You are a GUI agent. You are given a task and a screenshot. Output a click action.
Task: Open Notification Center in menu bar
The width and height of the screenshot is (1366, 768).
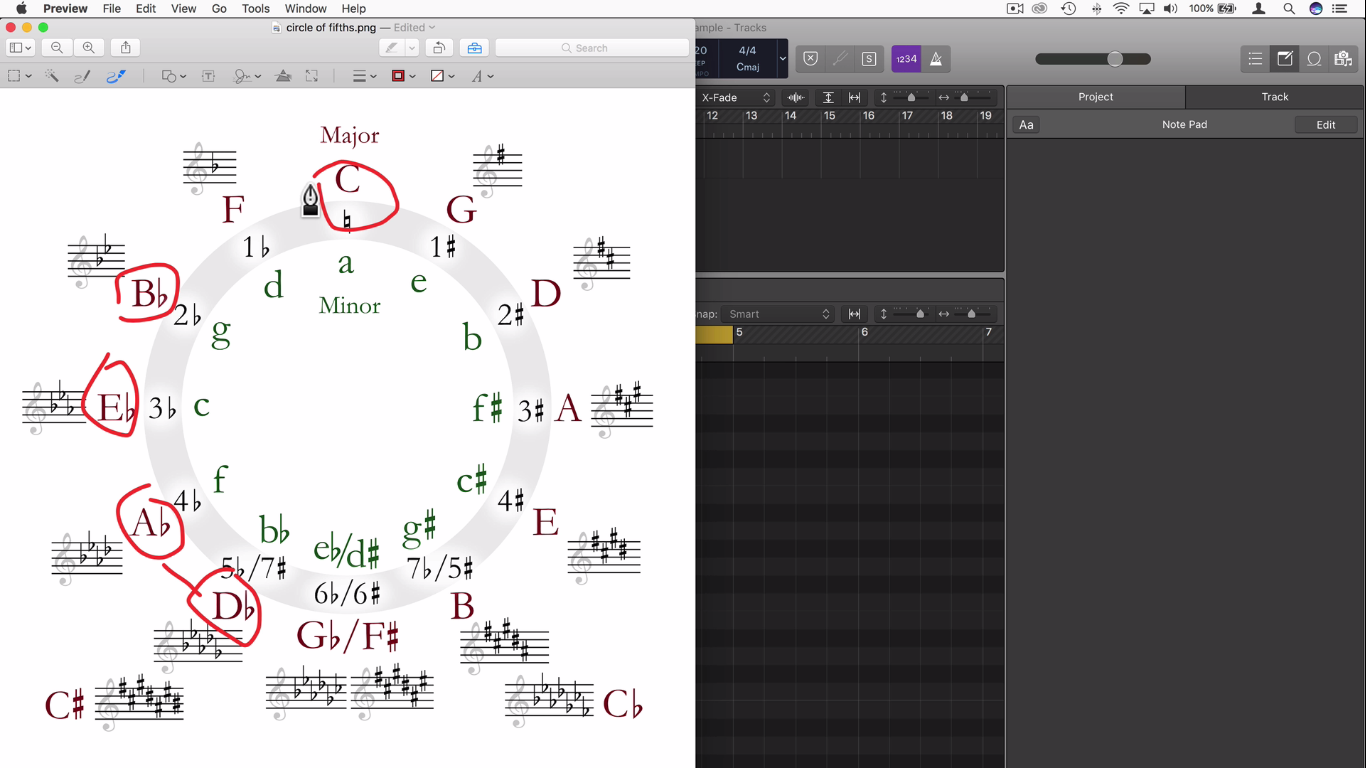click(1340, 8)
